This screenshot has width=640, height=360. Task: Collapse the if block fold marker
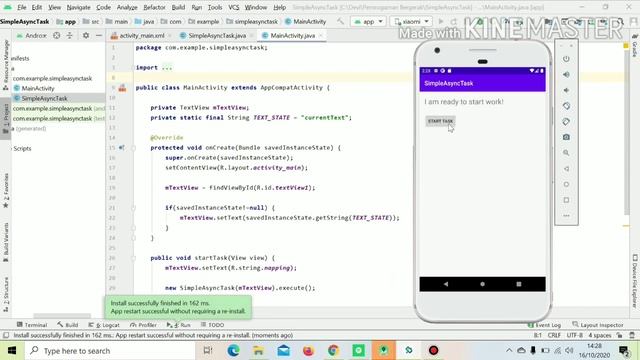click(133, 208)
